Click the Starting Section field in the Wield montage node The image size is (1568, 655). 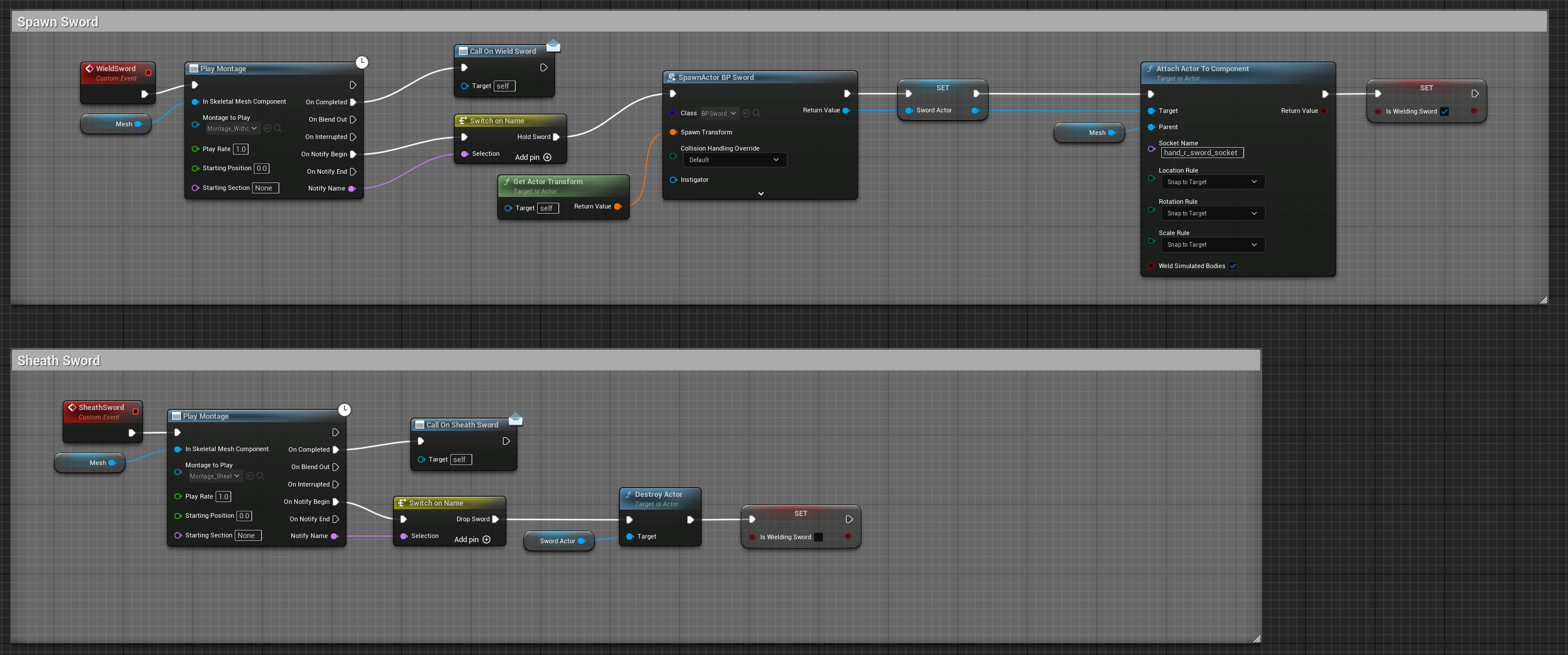point(265,188)
